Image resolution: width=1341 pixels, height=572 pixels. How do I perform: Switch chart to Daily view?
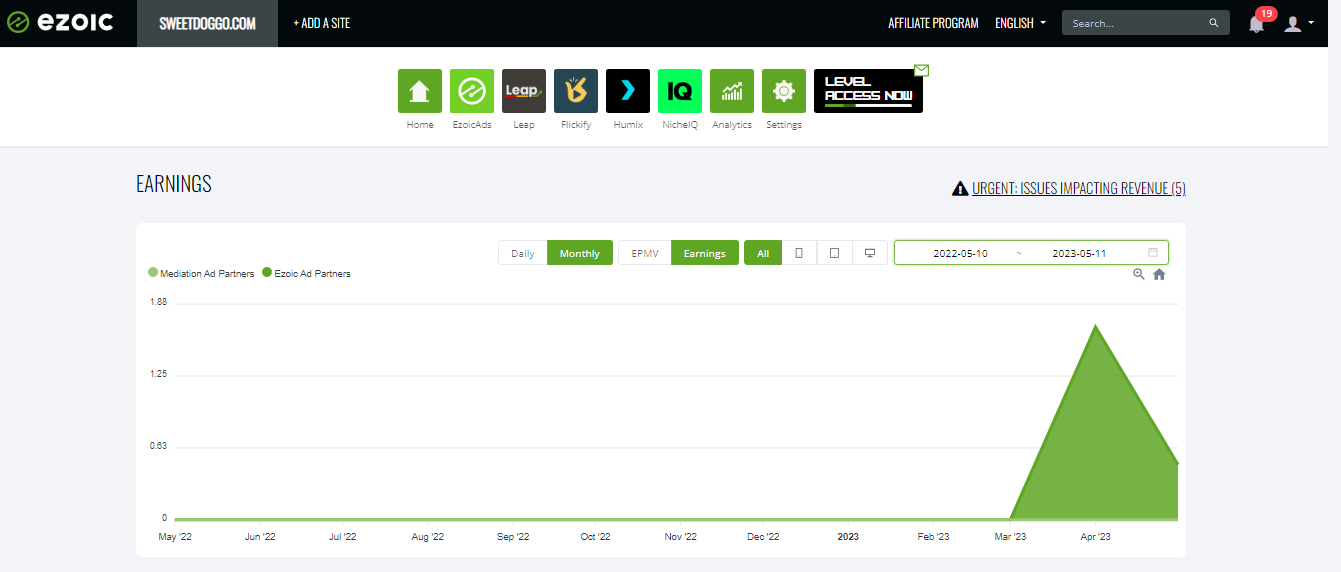coord(523,253)
